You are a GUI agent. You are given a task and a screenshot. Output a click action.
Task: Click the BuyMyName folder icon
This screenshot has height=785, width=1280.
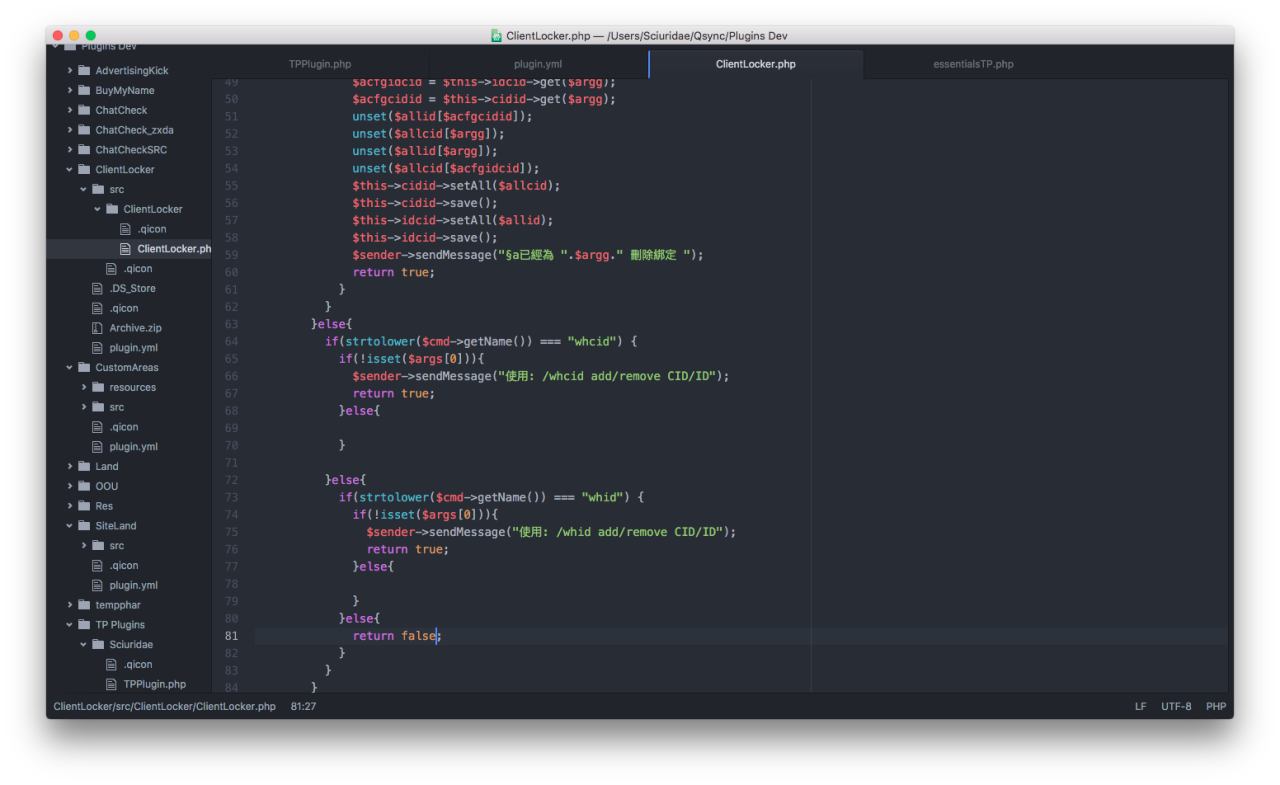coord(84,90)
